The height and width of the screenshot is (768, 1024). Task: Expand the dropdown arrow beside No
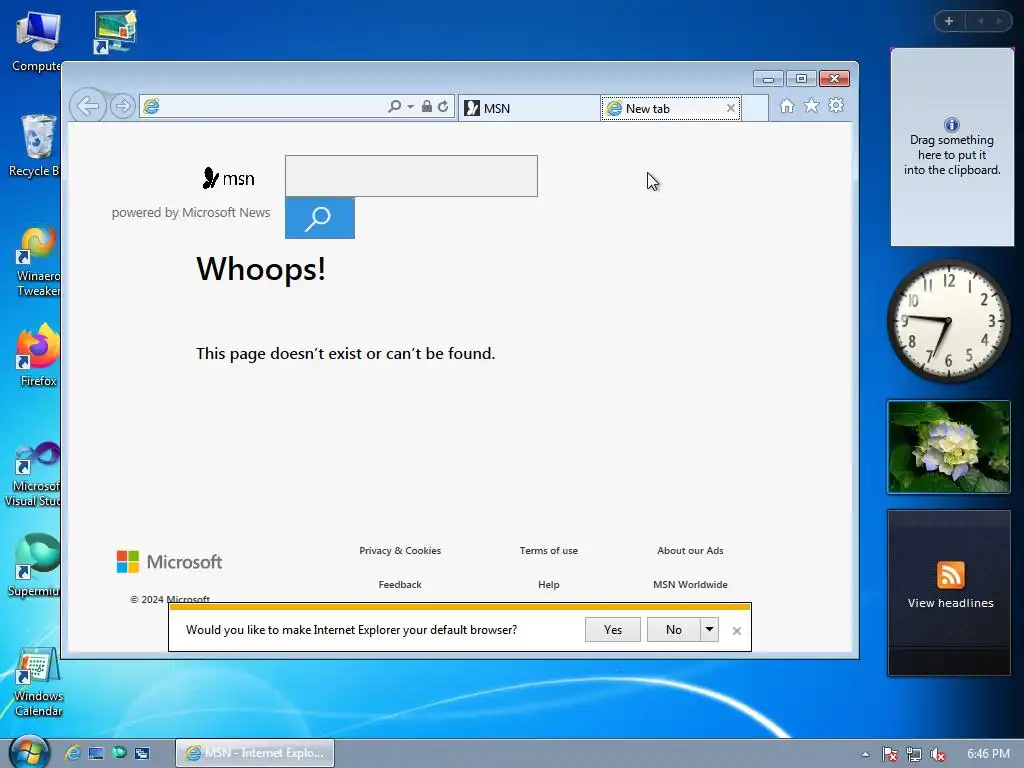[x=709, y=630]
